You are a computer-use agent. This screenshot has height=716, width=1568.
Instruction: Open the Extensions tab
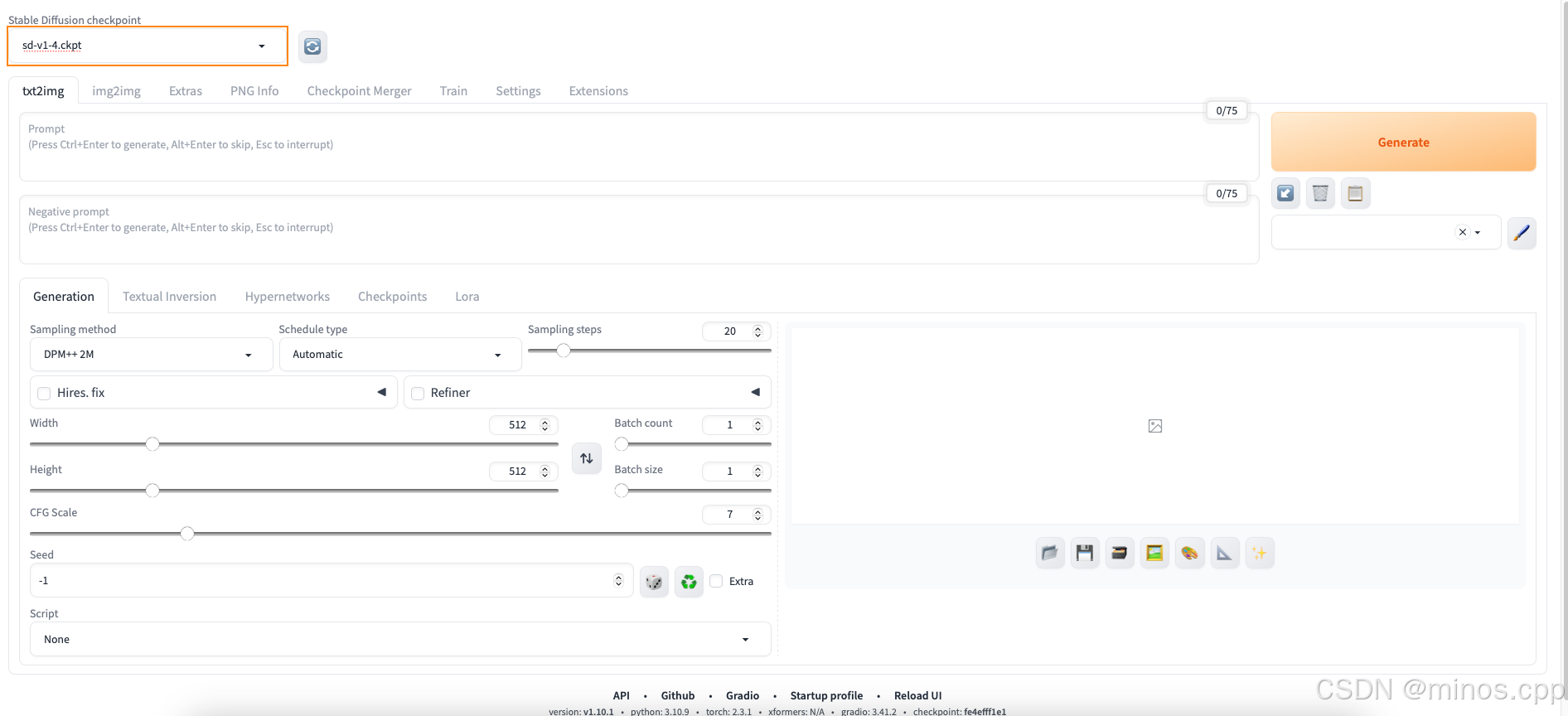[x=598, y=91]
